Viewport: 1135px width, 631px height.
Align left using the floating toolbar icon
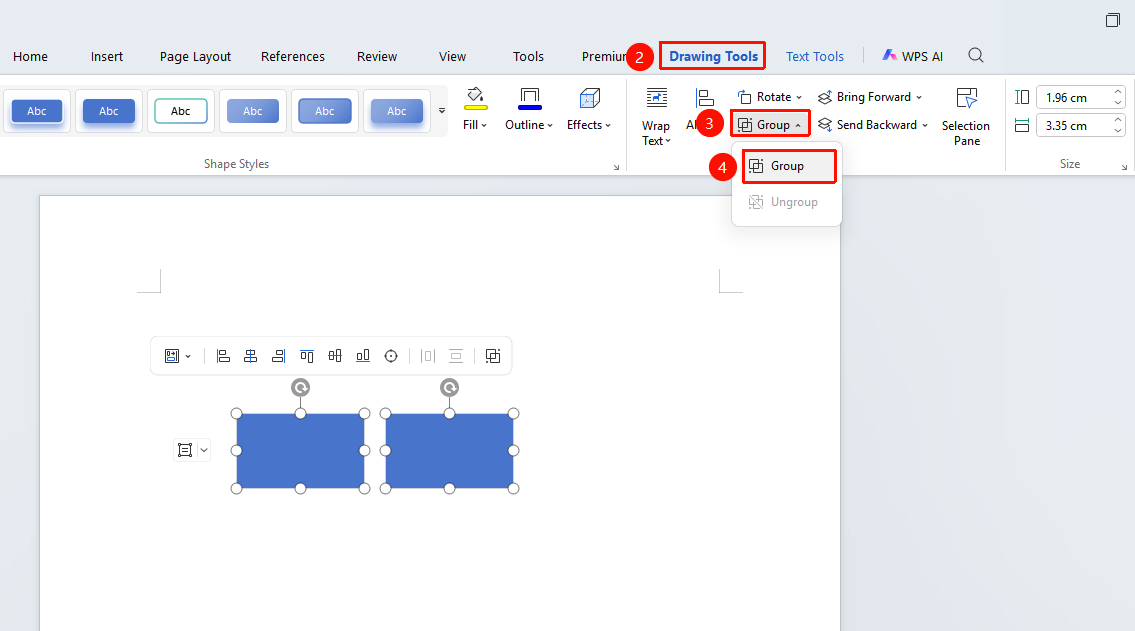(x=224, y=356)
